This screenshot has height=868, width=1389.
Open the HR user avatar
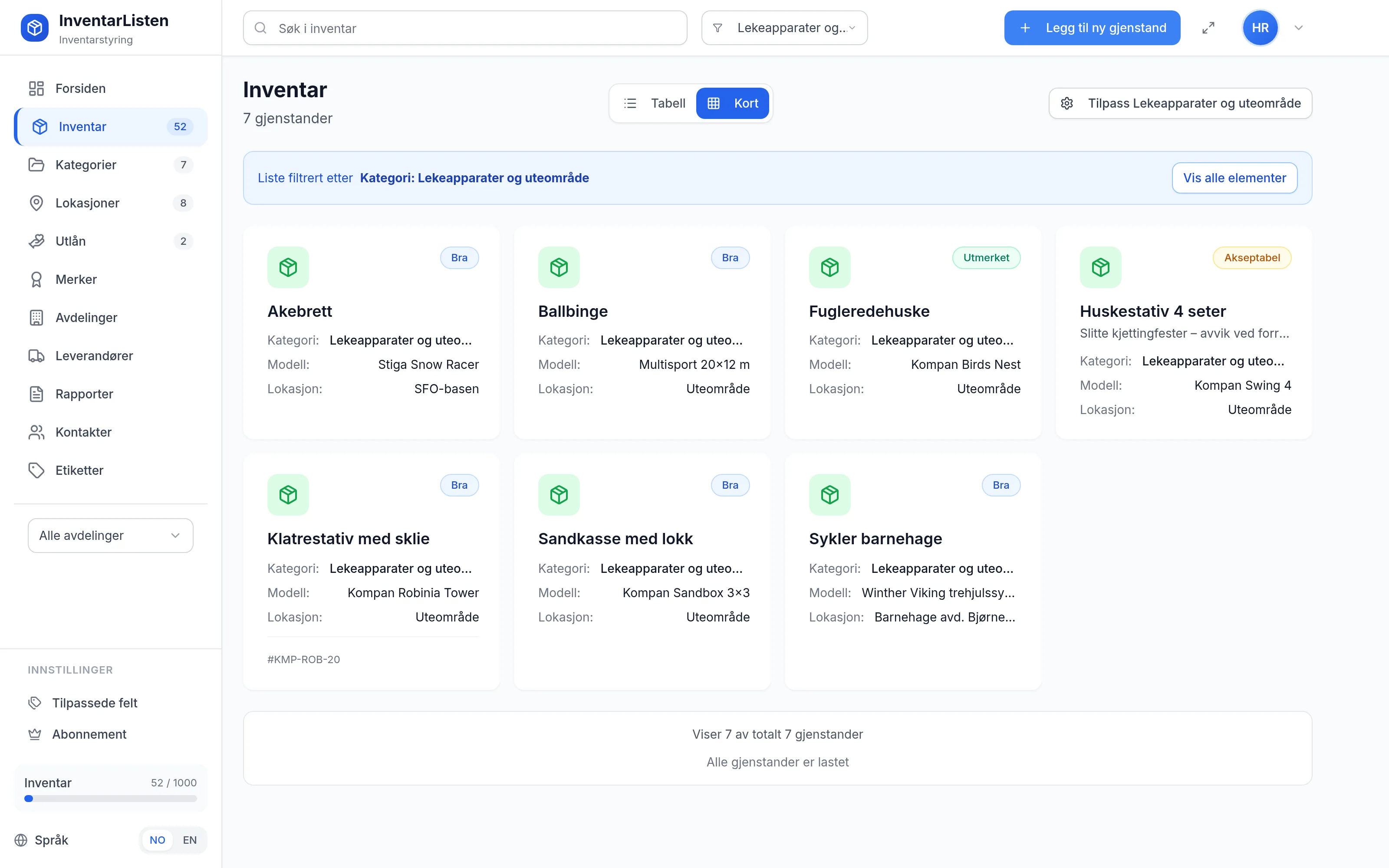(1260, 27)
